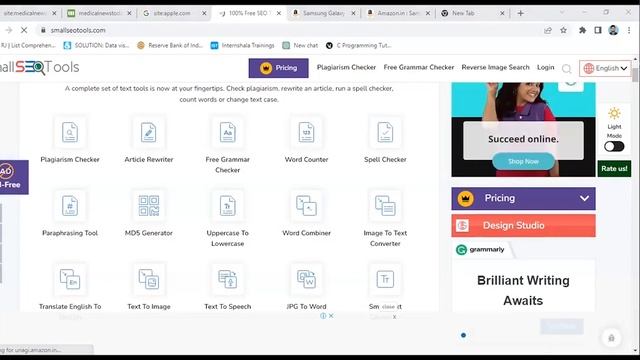The image size is (640, 360).
Task: Click the Login link
Action: 546,67
